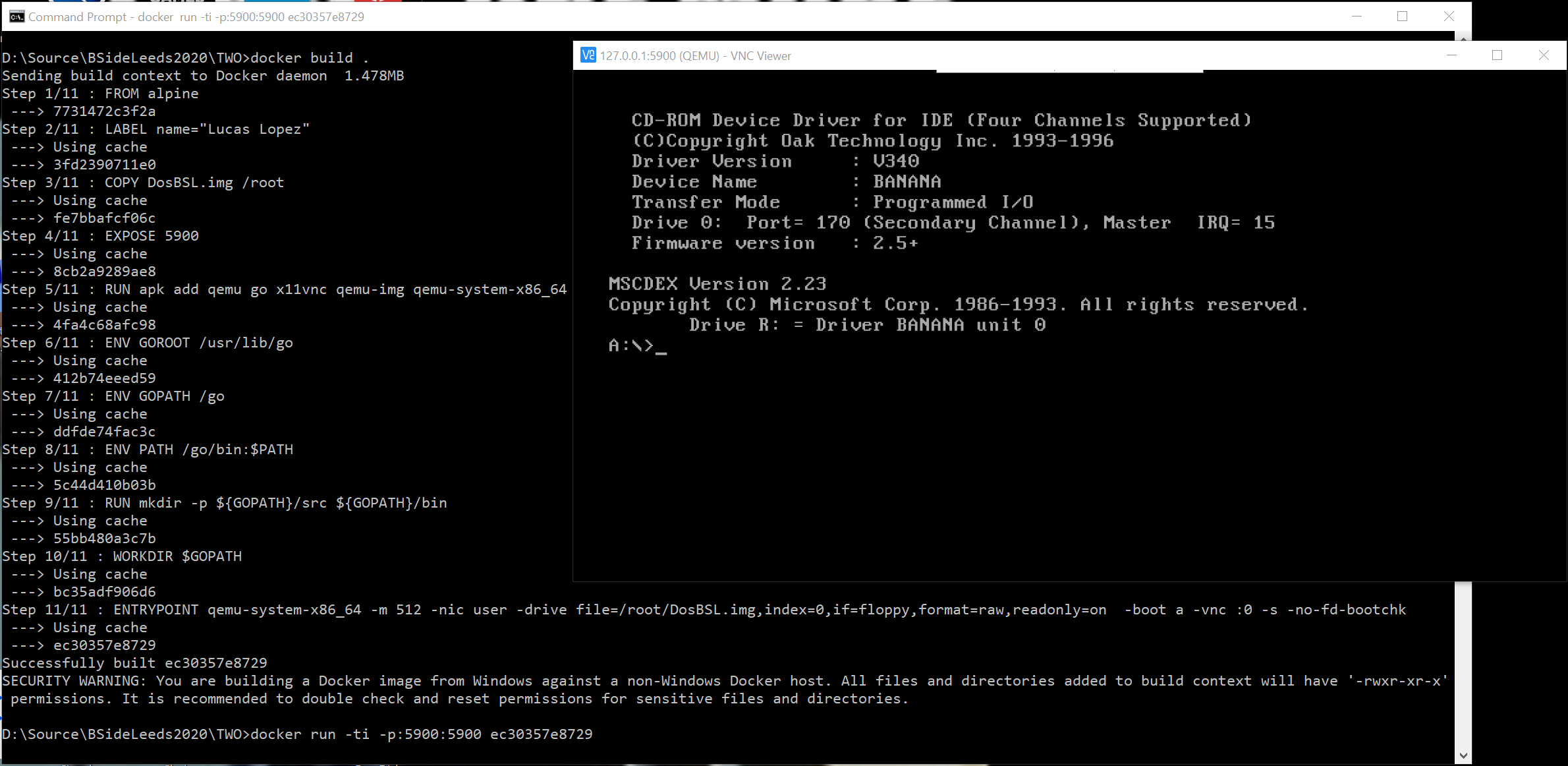Click the 'docker build .' command text

pyautogui.click(x=310, y=57)
